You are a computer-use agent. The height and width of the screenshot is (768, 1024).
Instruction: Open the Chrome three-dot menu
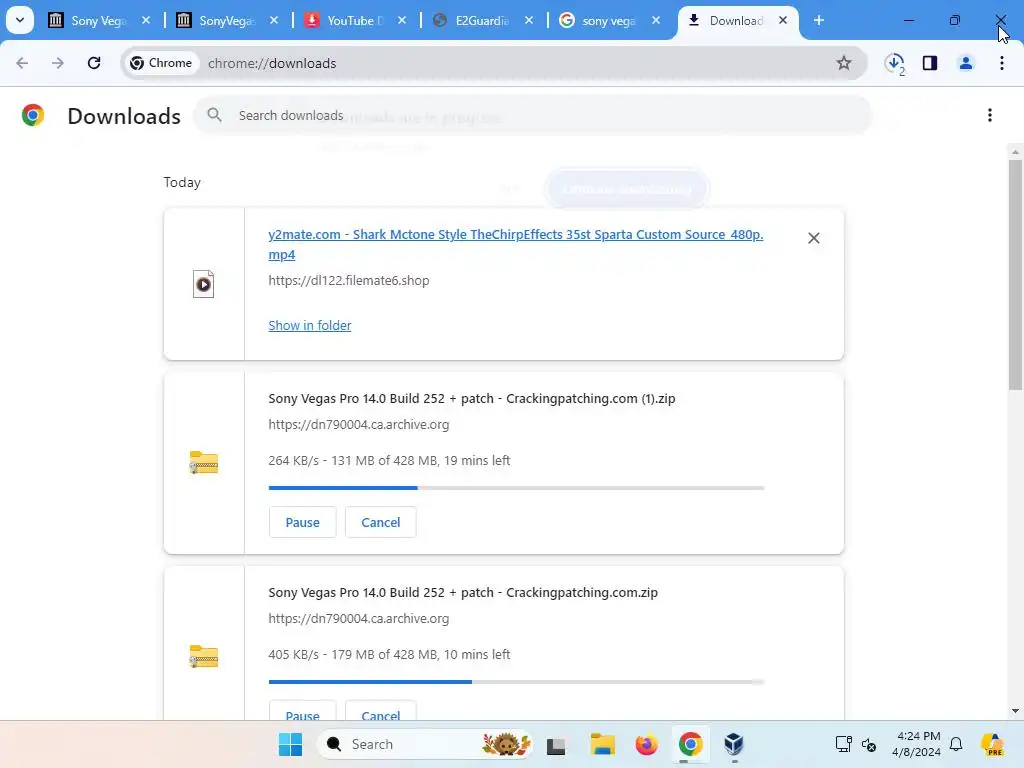click(x=1001, y=63)
